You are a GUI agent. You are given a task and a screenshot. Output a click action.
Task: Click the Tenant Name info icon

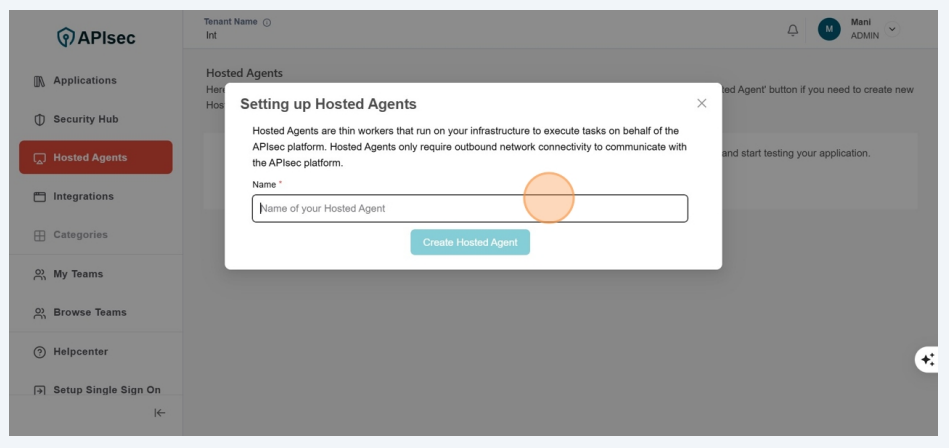(267, 23)
